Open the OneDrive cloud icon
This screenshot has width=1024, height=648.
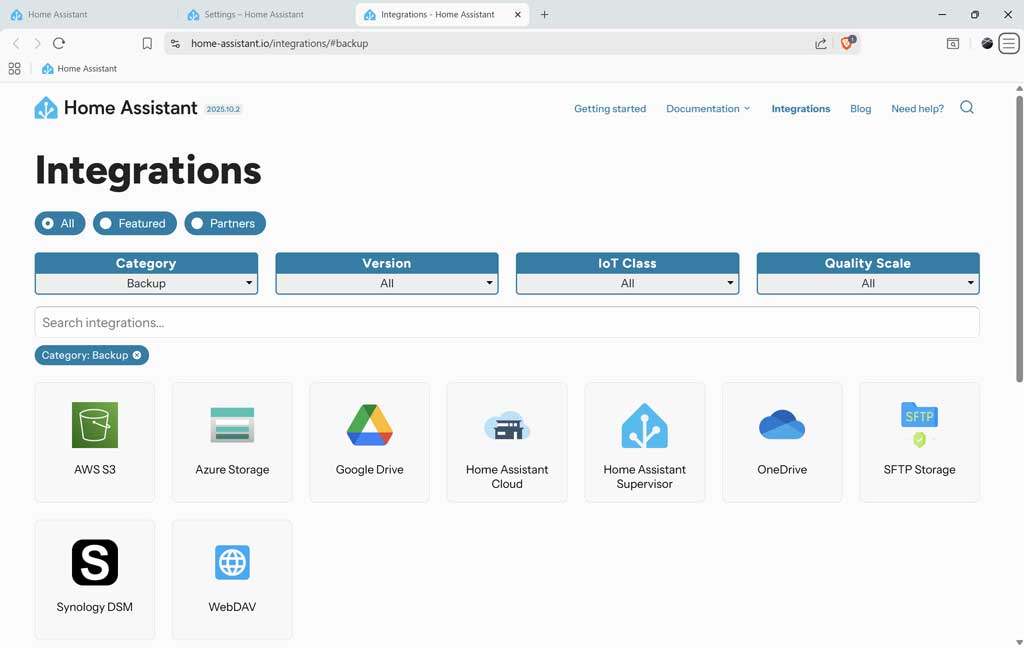[x=782, y=425]
